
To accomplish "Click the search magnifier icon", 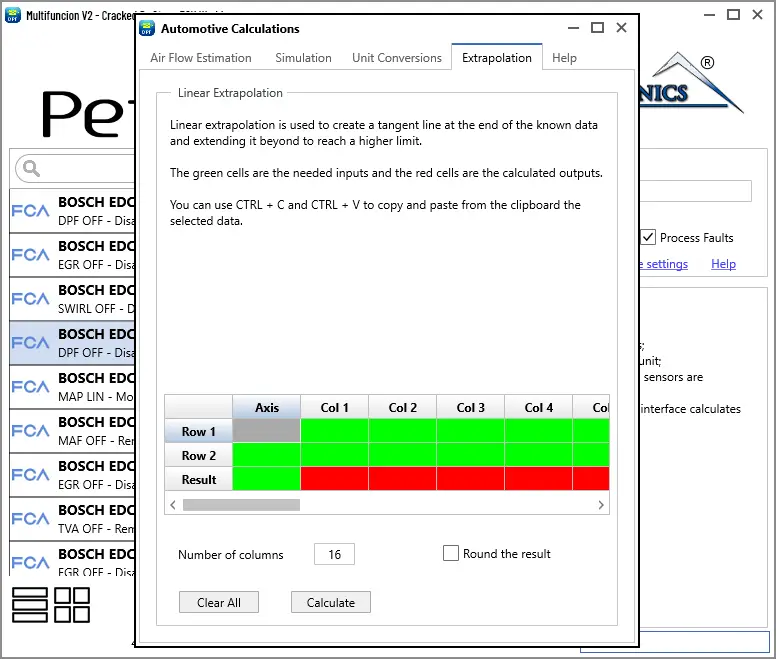I will tap(30, 168).
